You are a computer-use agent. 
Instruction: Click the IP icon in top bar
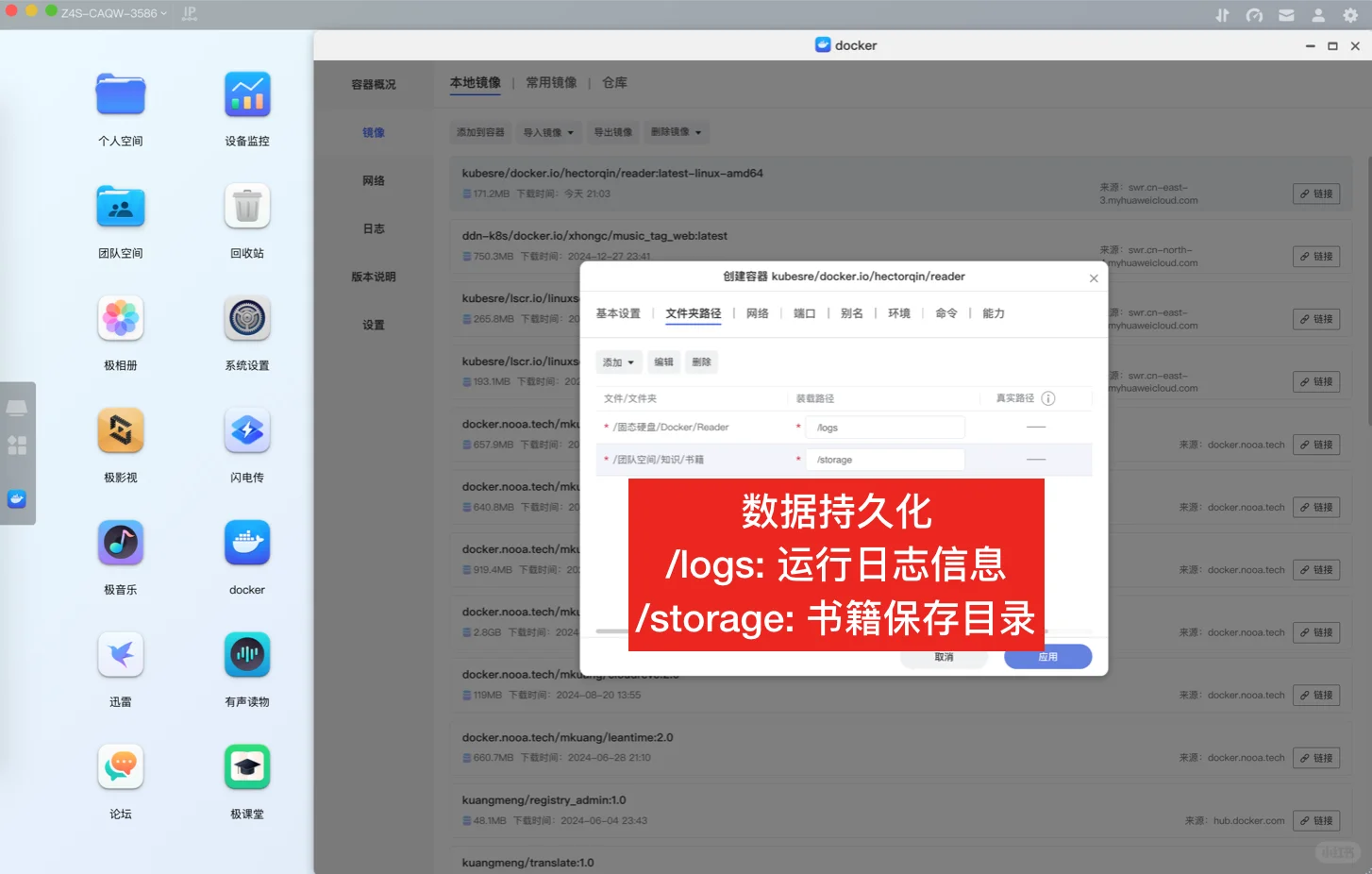(190, 13)
